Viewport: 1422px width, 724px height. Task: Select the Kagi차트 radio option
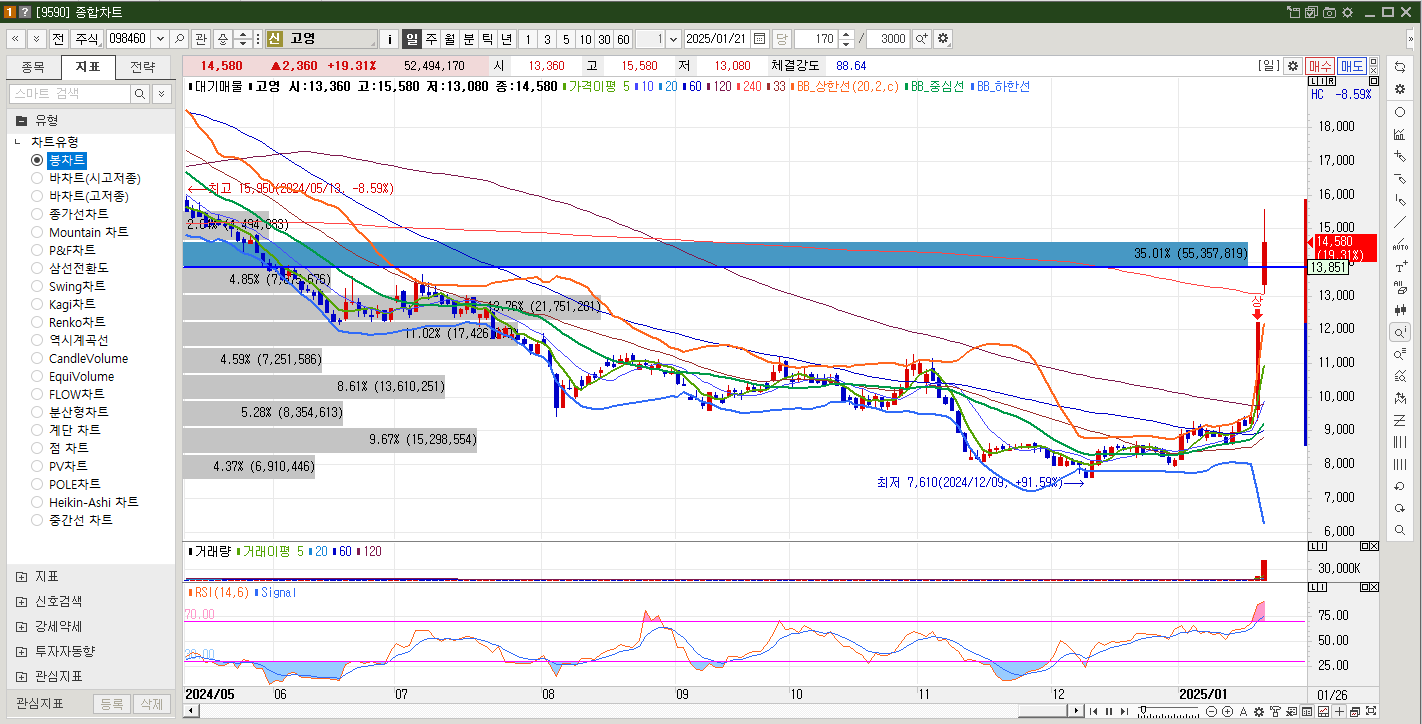pyautogui.click(x=38, y=304)
